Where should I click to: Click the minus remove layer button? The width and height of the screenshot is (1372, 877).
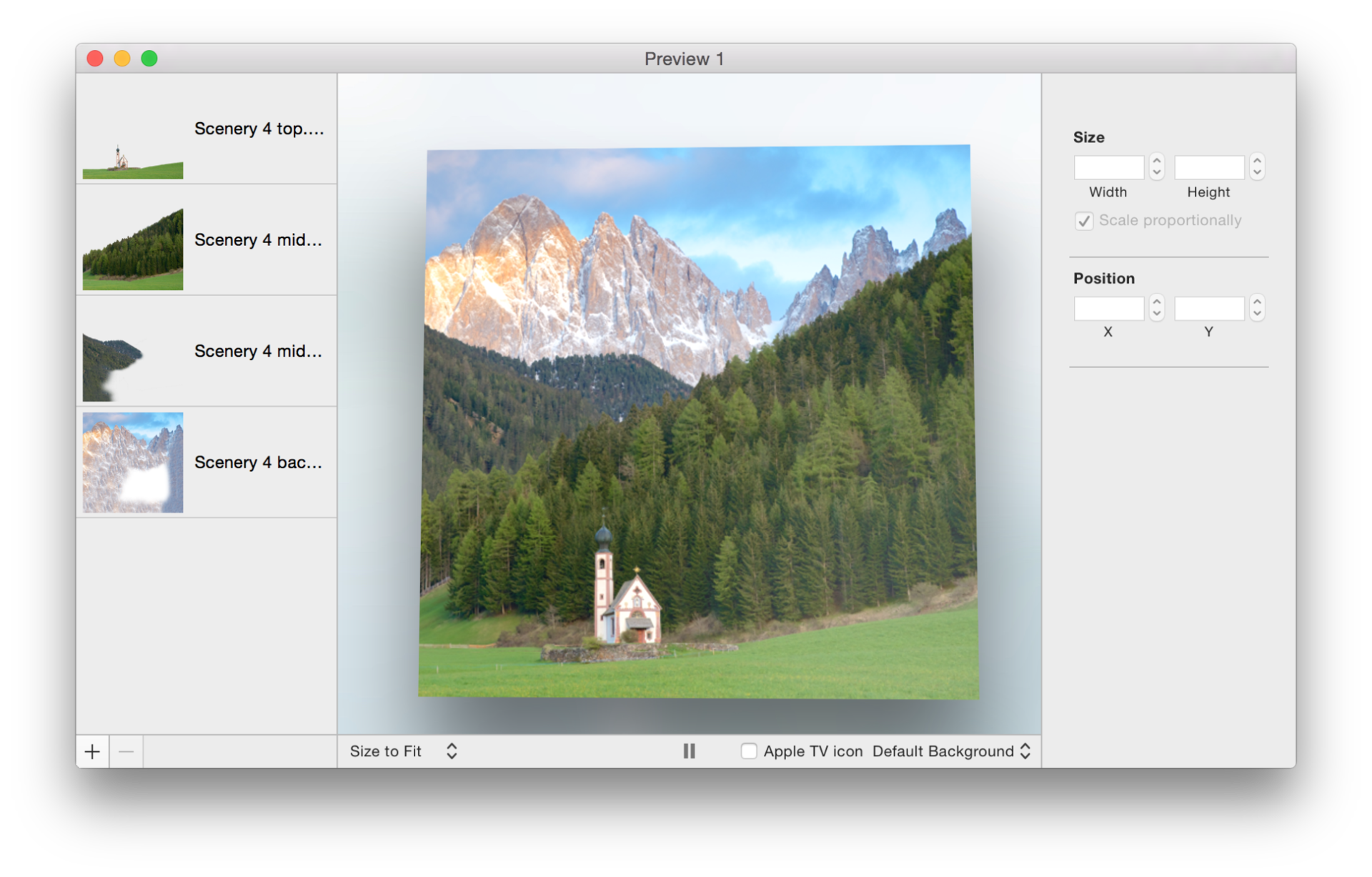[126, 751]
